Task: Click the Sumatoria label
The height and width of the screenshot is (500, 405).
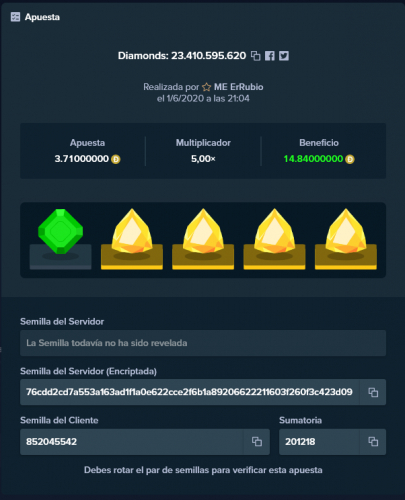Action: [x=300, y=420]
